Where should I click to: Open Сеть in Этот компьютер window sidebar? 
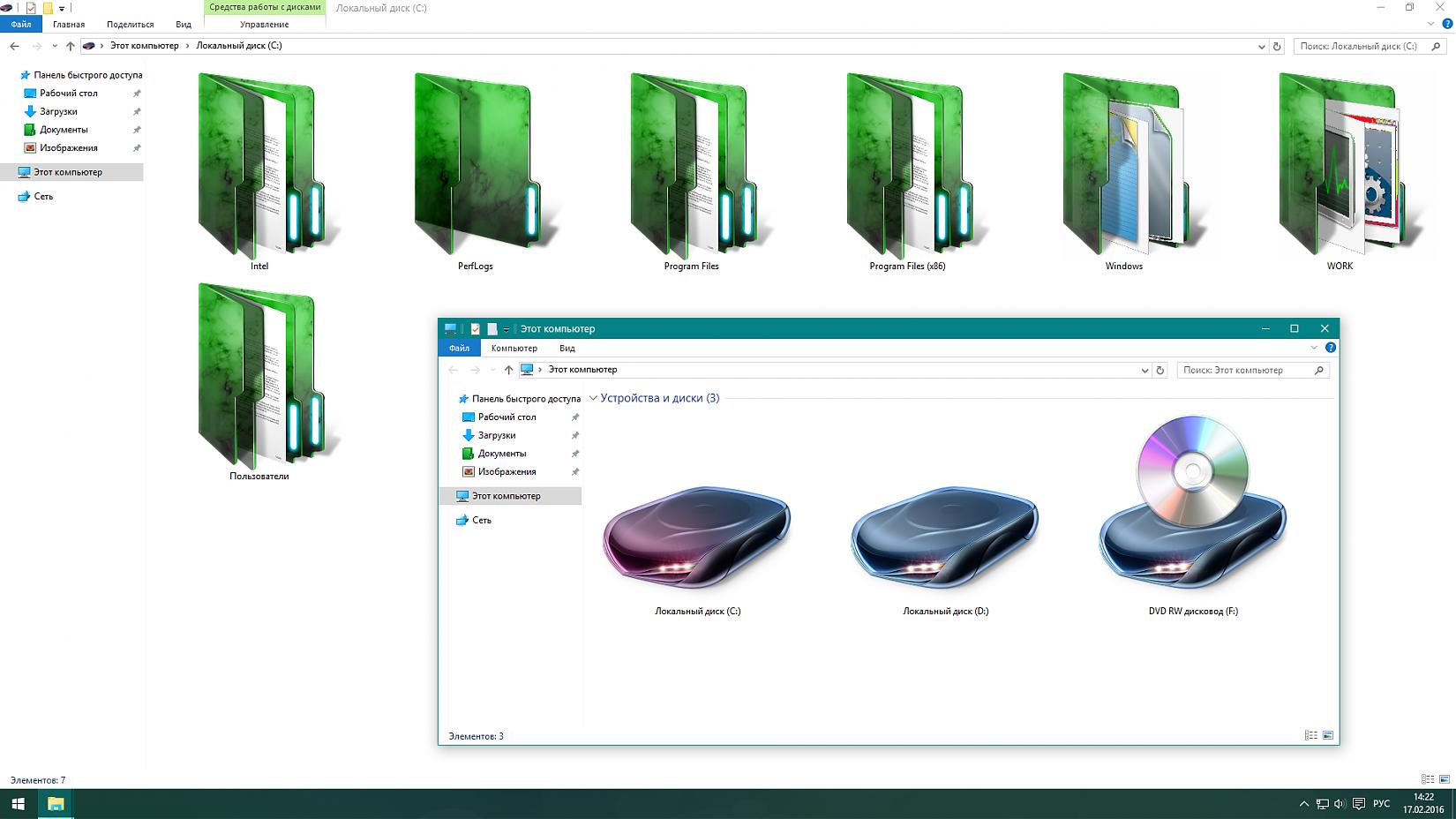click(474, 521)
